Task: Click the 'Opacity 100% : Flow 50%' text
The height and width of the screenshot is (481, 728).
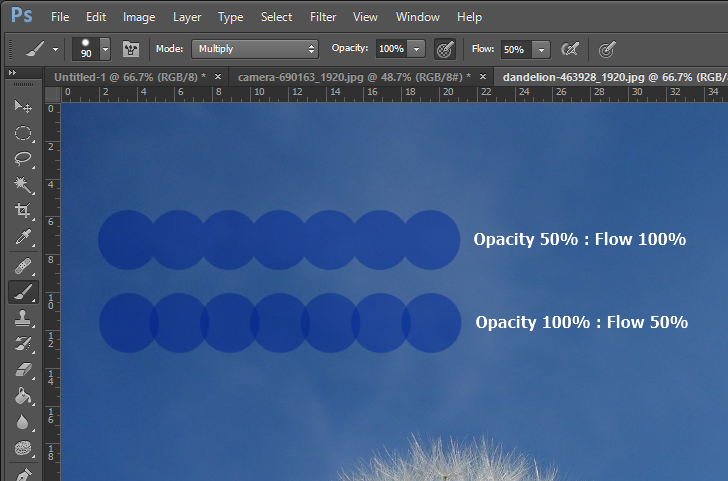Action: click(581, 322)
